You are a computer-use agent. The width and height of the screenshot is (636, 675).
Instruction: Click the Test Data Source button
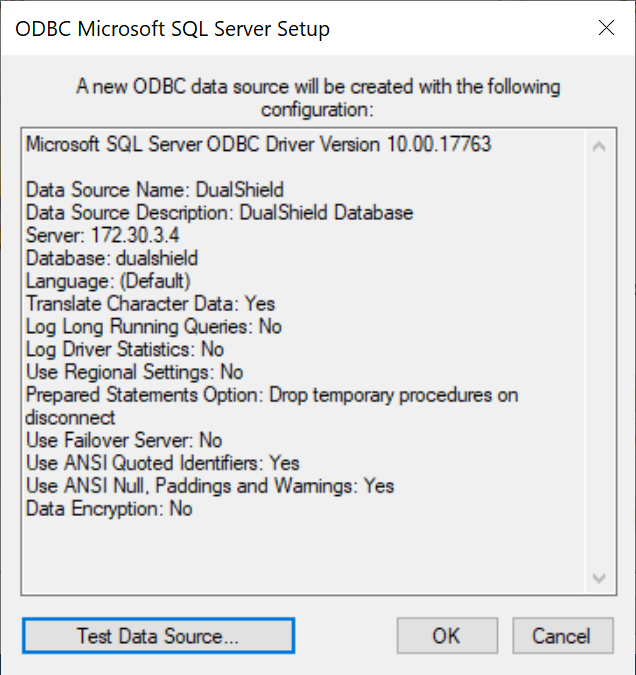(x=158, y=635)
